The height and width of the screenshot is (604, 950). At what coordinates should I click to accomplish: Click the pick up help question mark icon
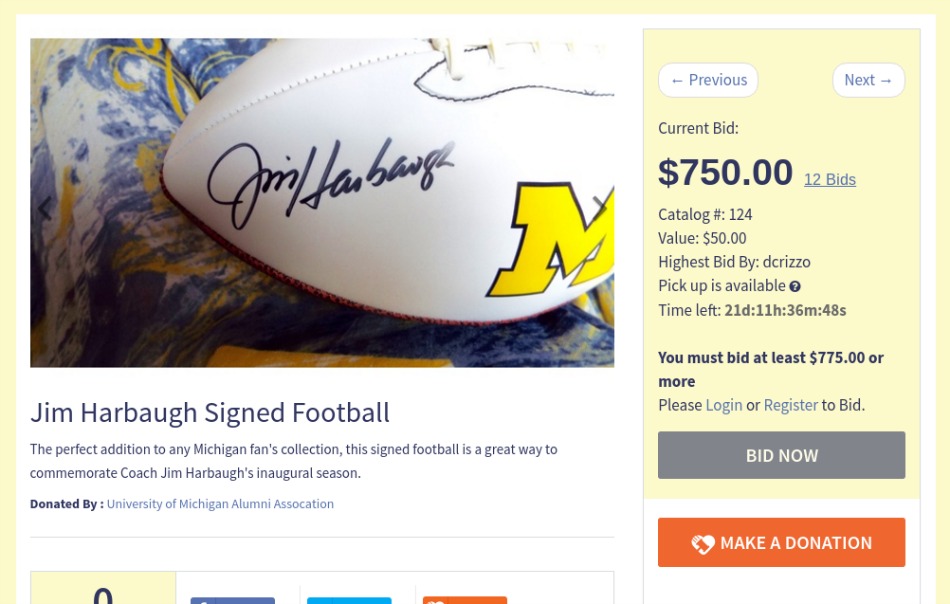tap(795, 287)
